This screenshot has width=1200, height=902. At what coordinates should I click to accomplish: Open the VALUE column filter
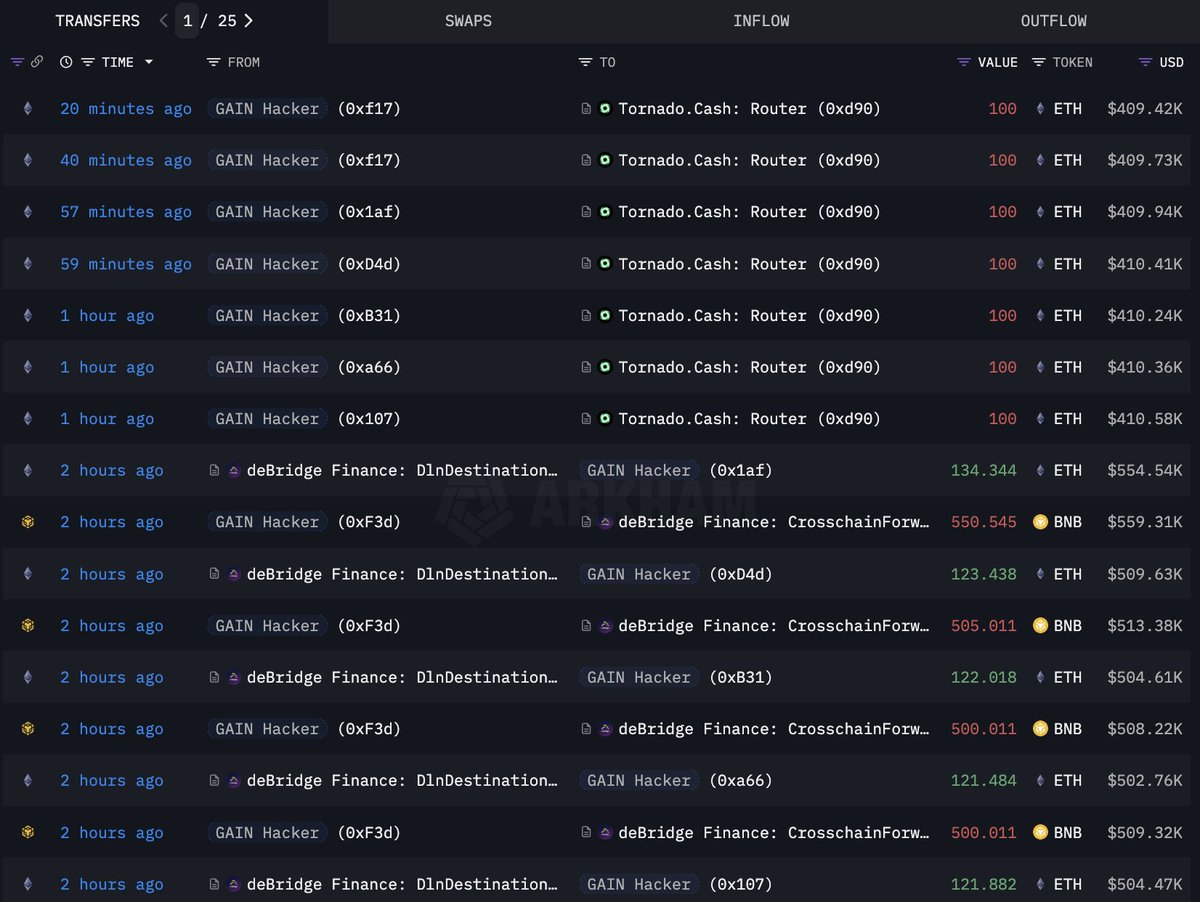coord(964,62)
